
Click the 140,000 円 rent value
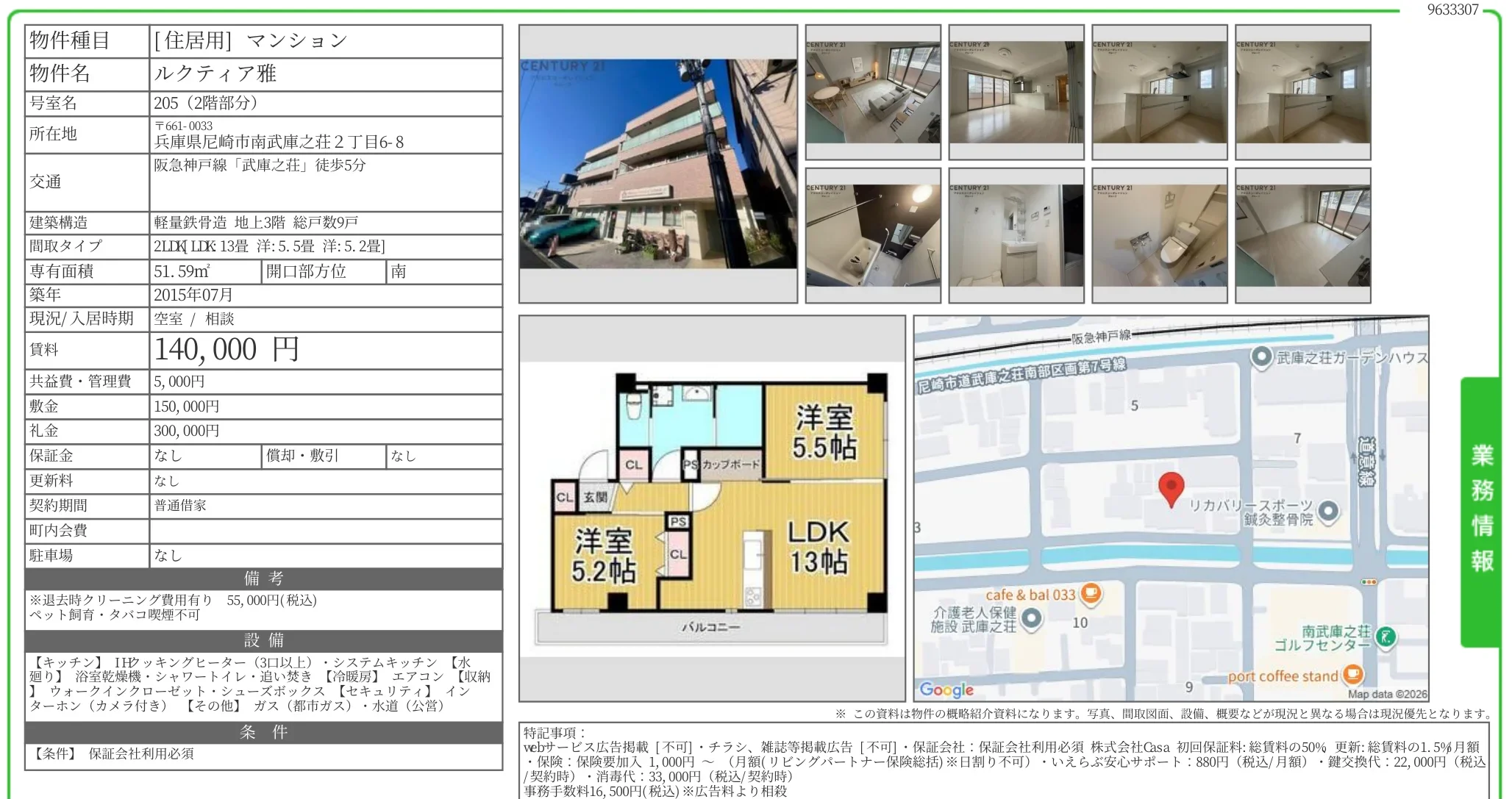point(227,350)
